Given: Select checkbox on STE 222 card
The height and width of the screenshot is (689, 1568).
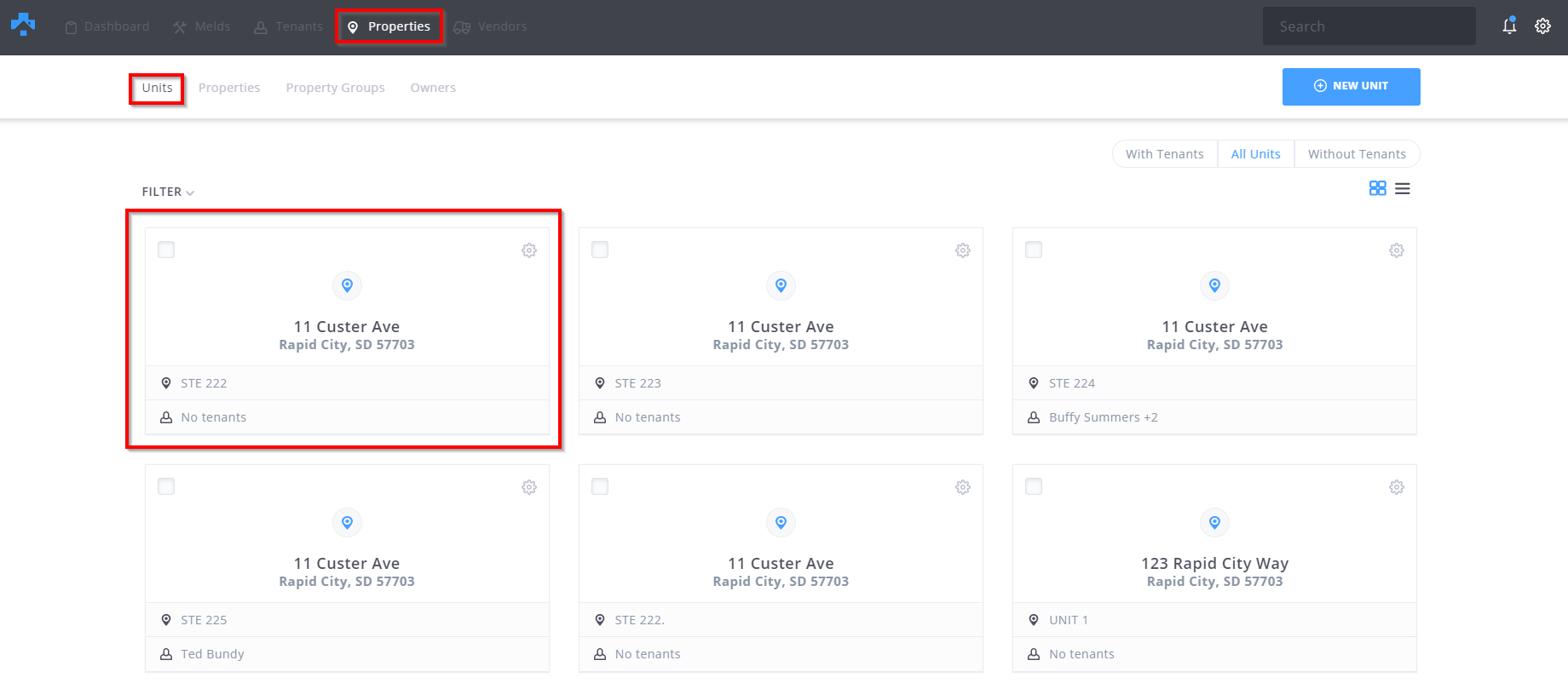Looking at the screenshot, I should pyautogui.click(x=166, y=250).
